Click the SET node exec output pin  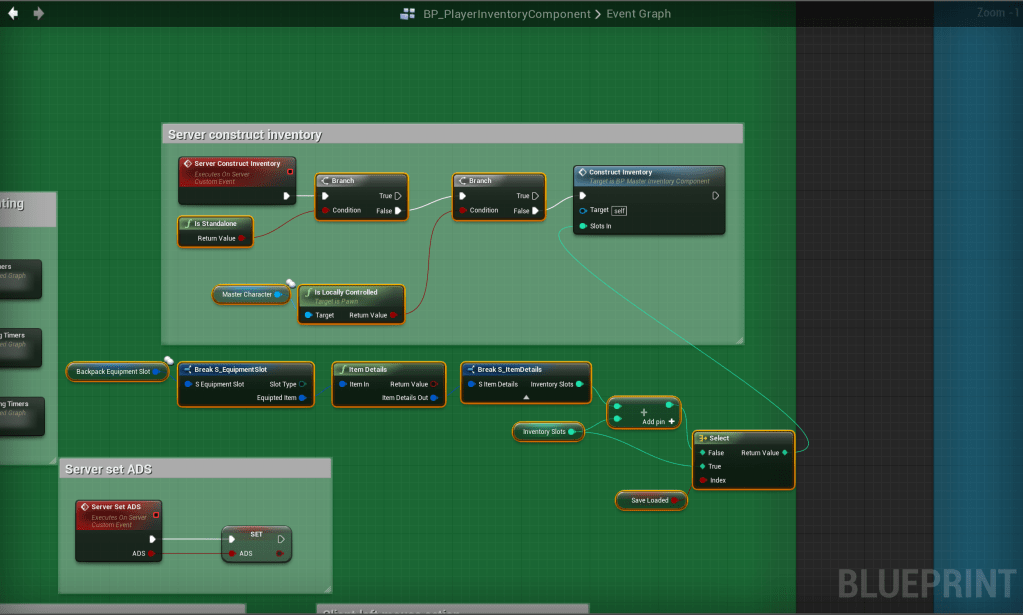[x=281, y=539]
